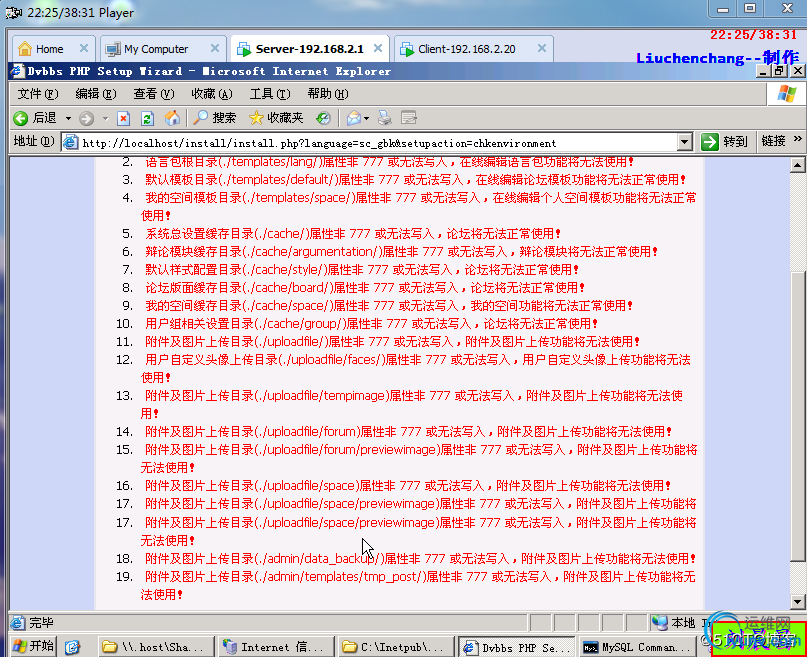Open the 收藏(A) menu
807x657 pixels.
[212, 94]
